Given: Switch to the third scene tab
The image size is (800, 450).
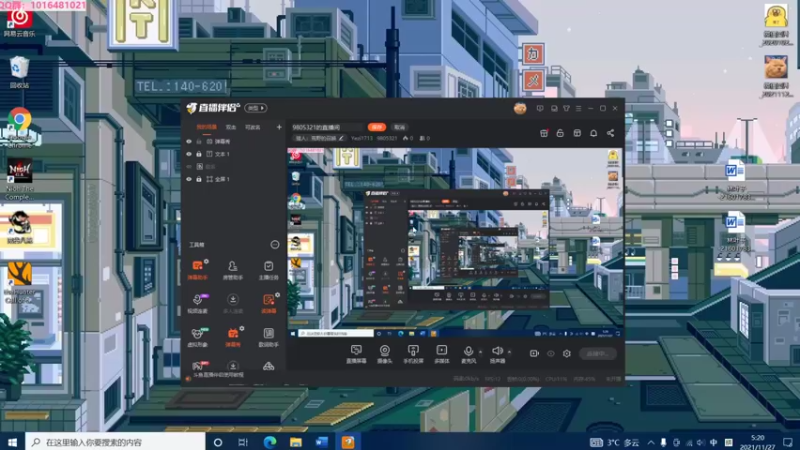Looking at the screenshot, I should point(253,127).
